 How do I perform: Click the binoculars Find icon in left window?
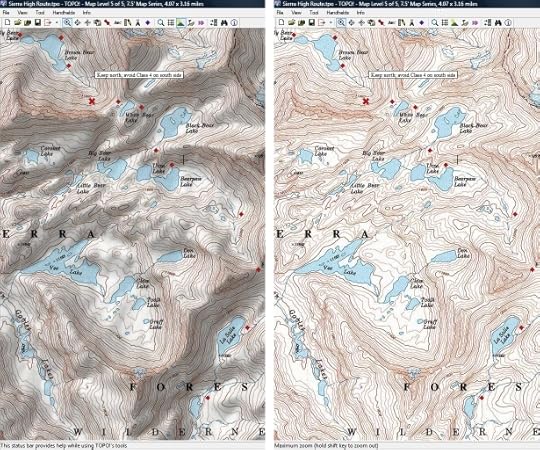(224, 23)
